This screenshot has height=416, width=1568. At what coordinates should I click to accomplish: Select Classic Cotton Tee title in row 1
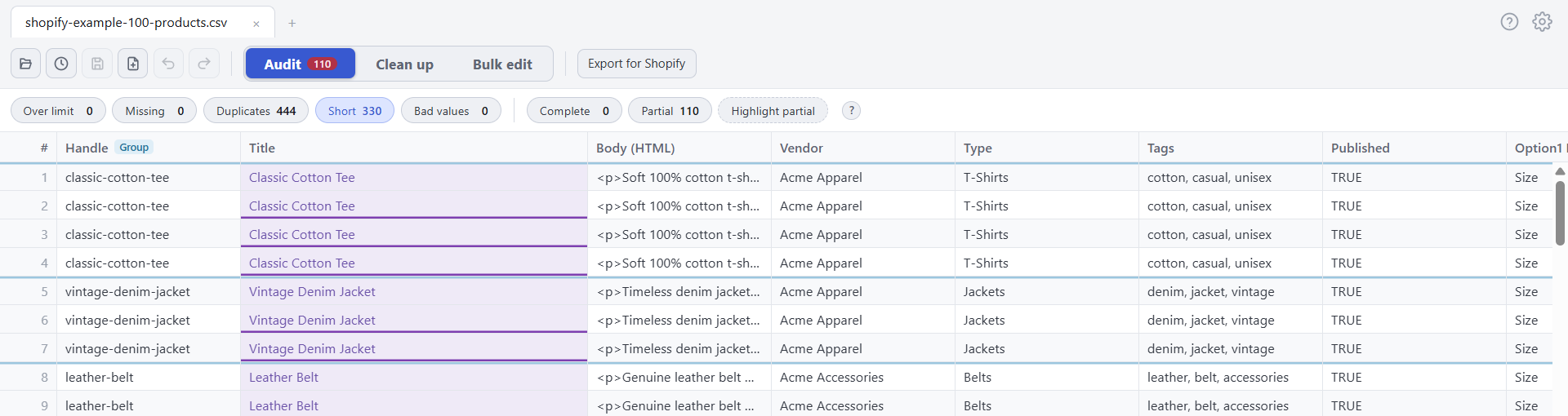(x=413, y=177)
